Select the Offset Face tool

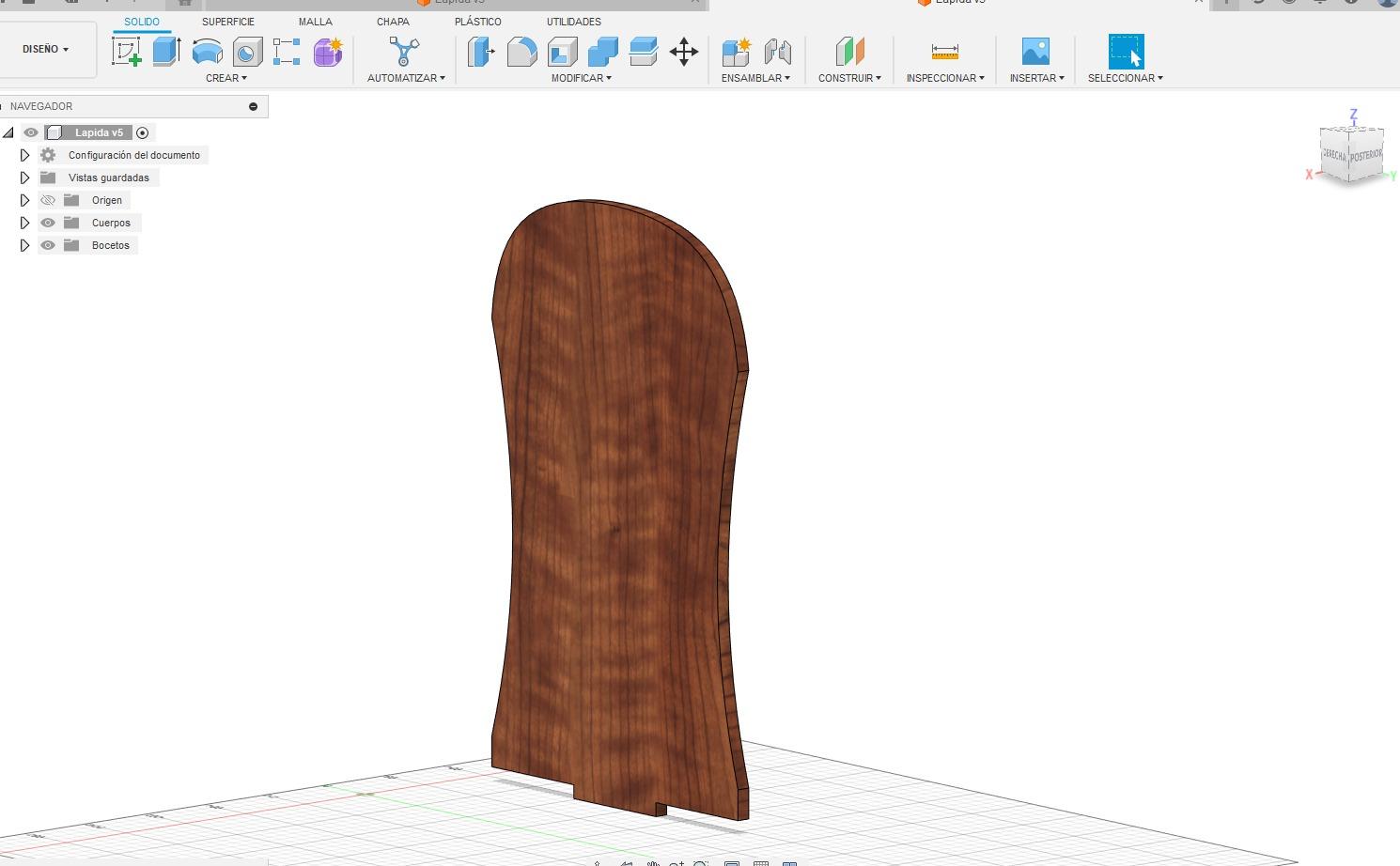point(643,51)
